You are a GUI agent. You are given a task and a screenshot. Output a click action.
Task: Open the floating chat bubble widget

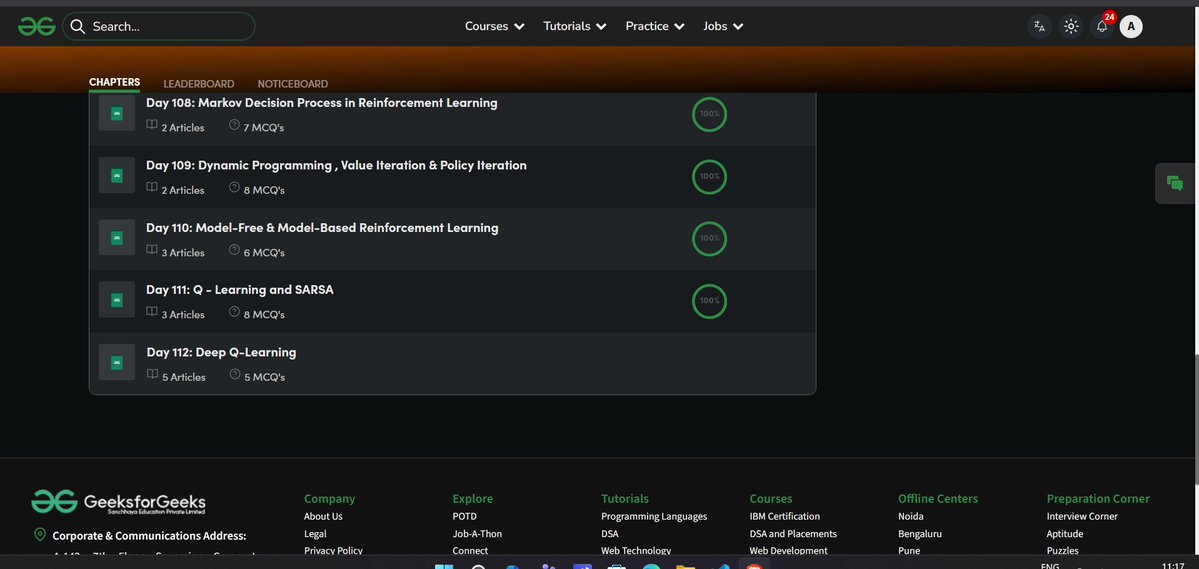click(1175, 184)
